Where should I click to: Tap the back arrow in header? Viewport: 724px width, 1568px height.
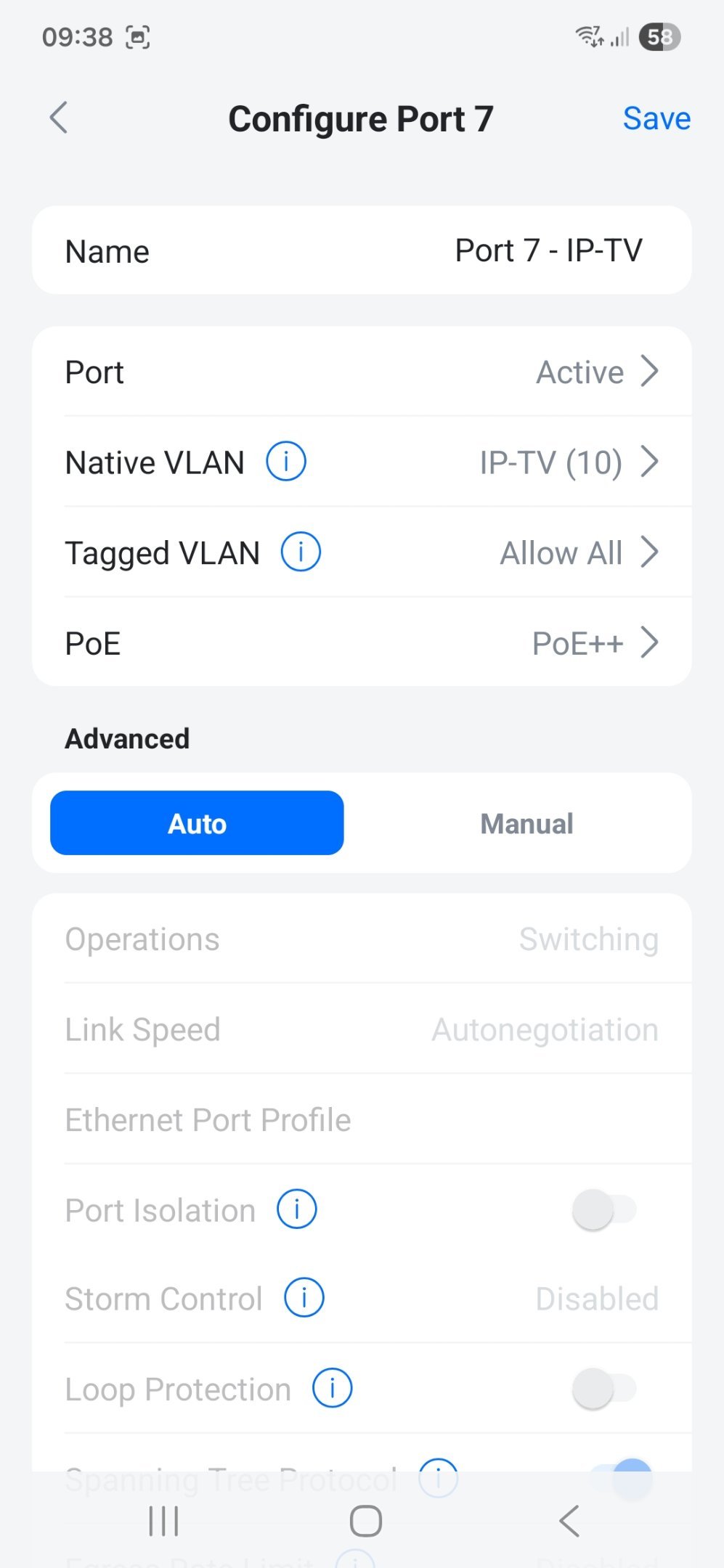(x=59, y=118)
